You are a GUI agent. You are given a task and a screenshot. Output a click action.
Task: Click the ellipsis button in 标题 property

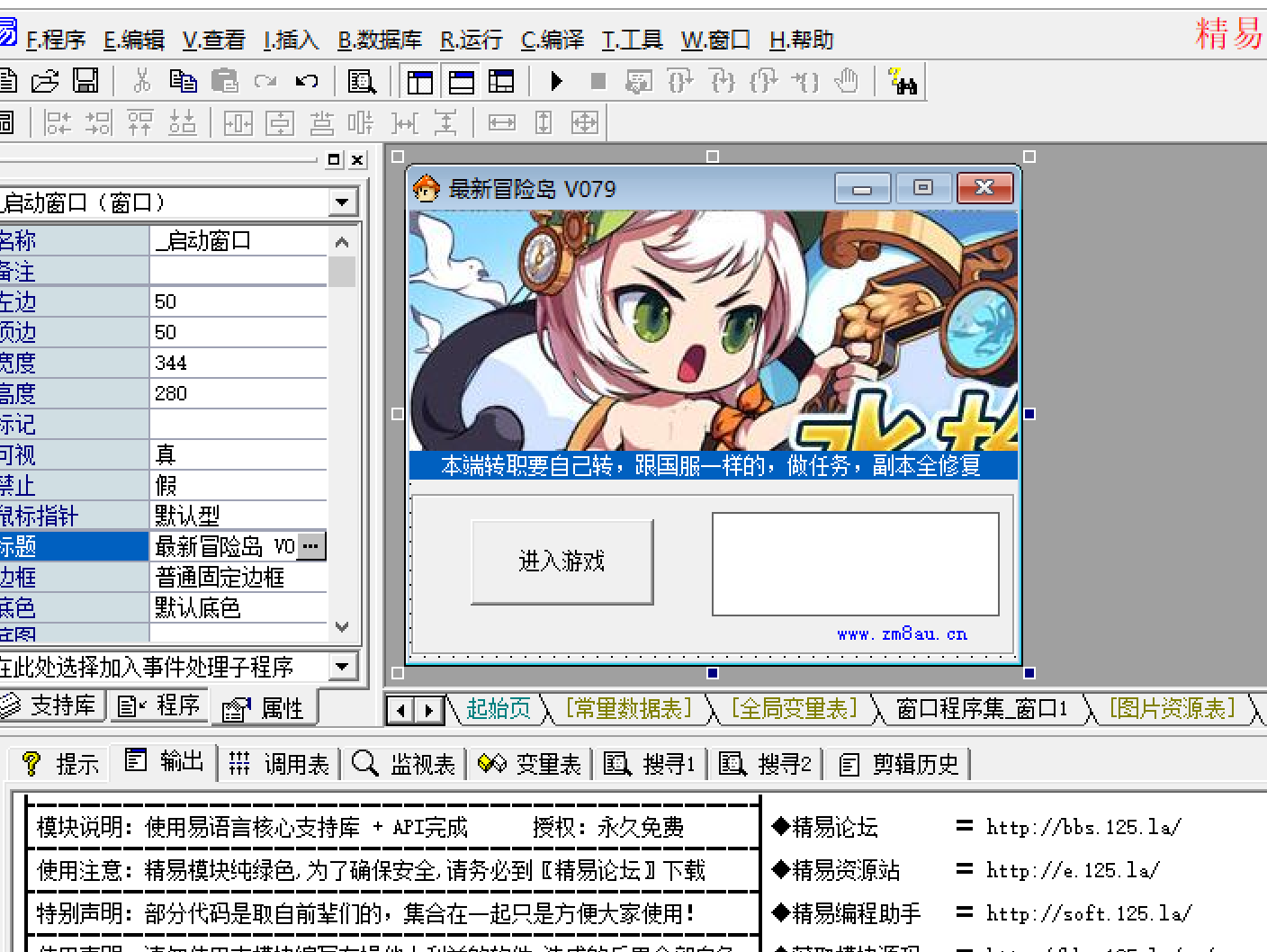(311, 546)
